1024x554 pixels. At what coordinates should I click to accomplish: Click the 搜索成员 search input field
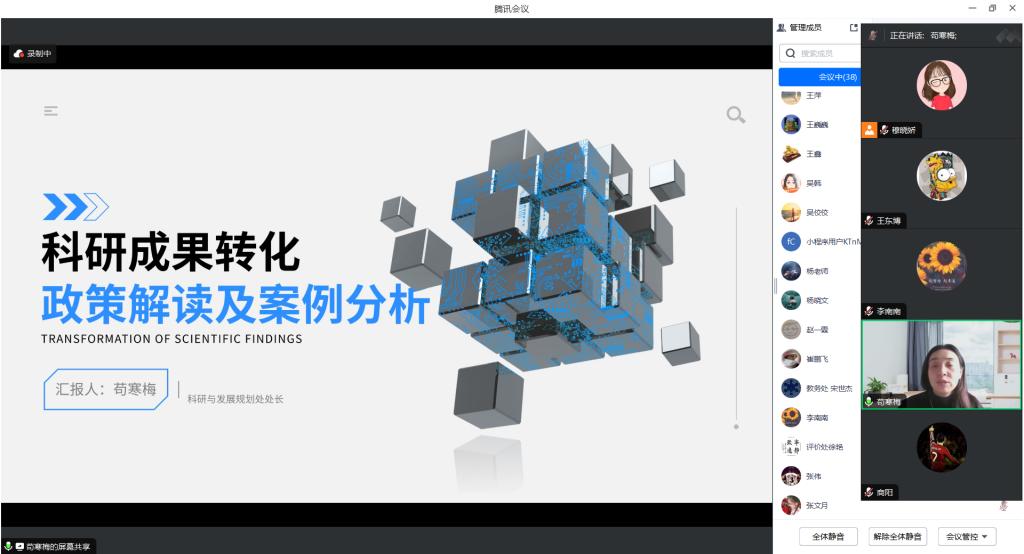click(x=825, y=53)
